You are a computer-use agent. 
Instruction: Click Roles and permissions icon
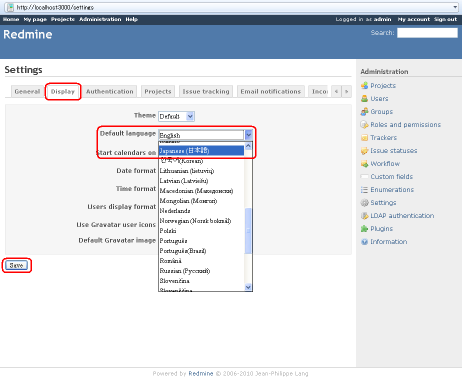click(x=364, y=125)
